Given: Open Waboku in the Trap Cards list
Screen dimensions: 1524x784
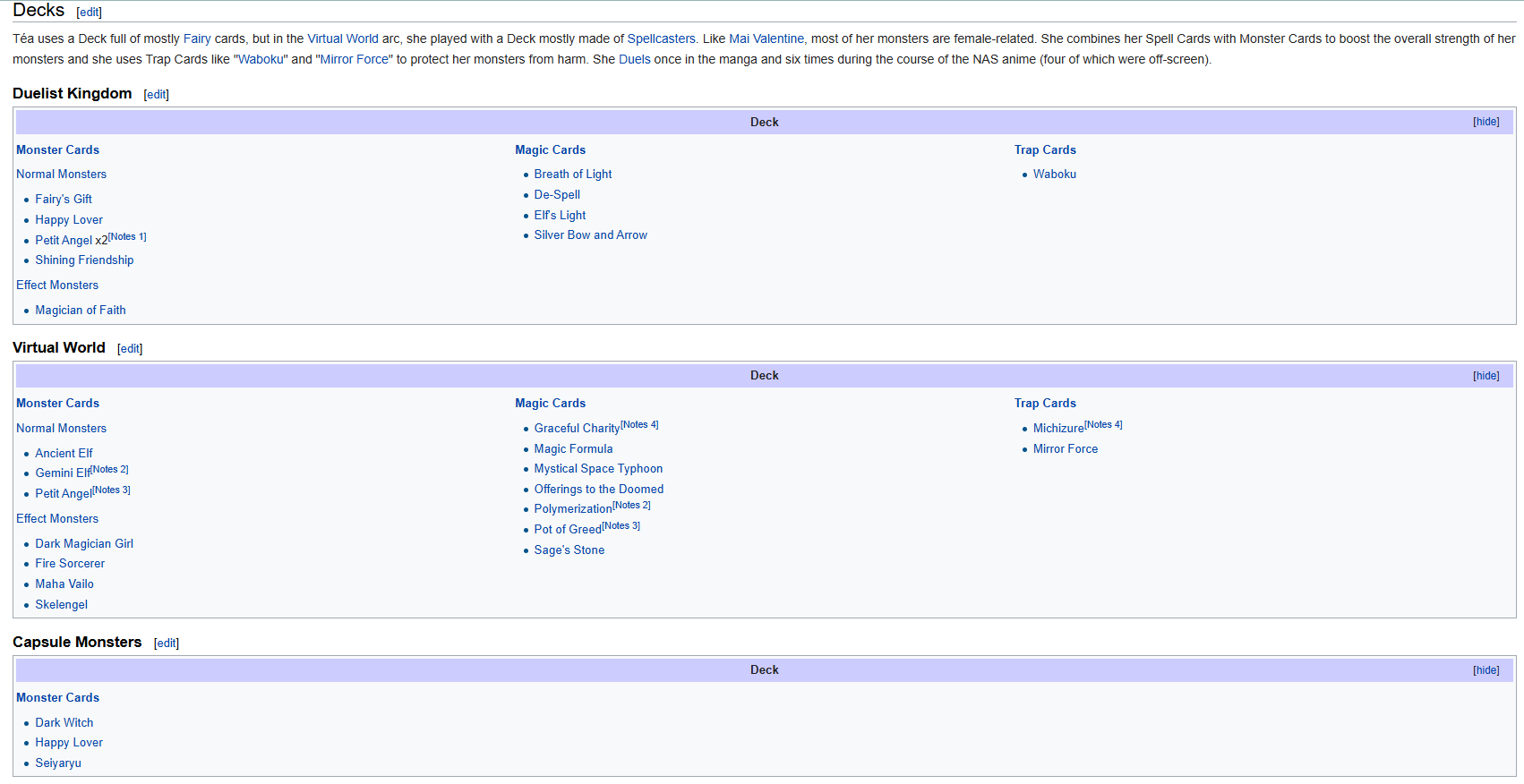Looking at the screenshot, I should click(x=1055, y=175).
